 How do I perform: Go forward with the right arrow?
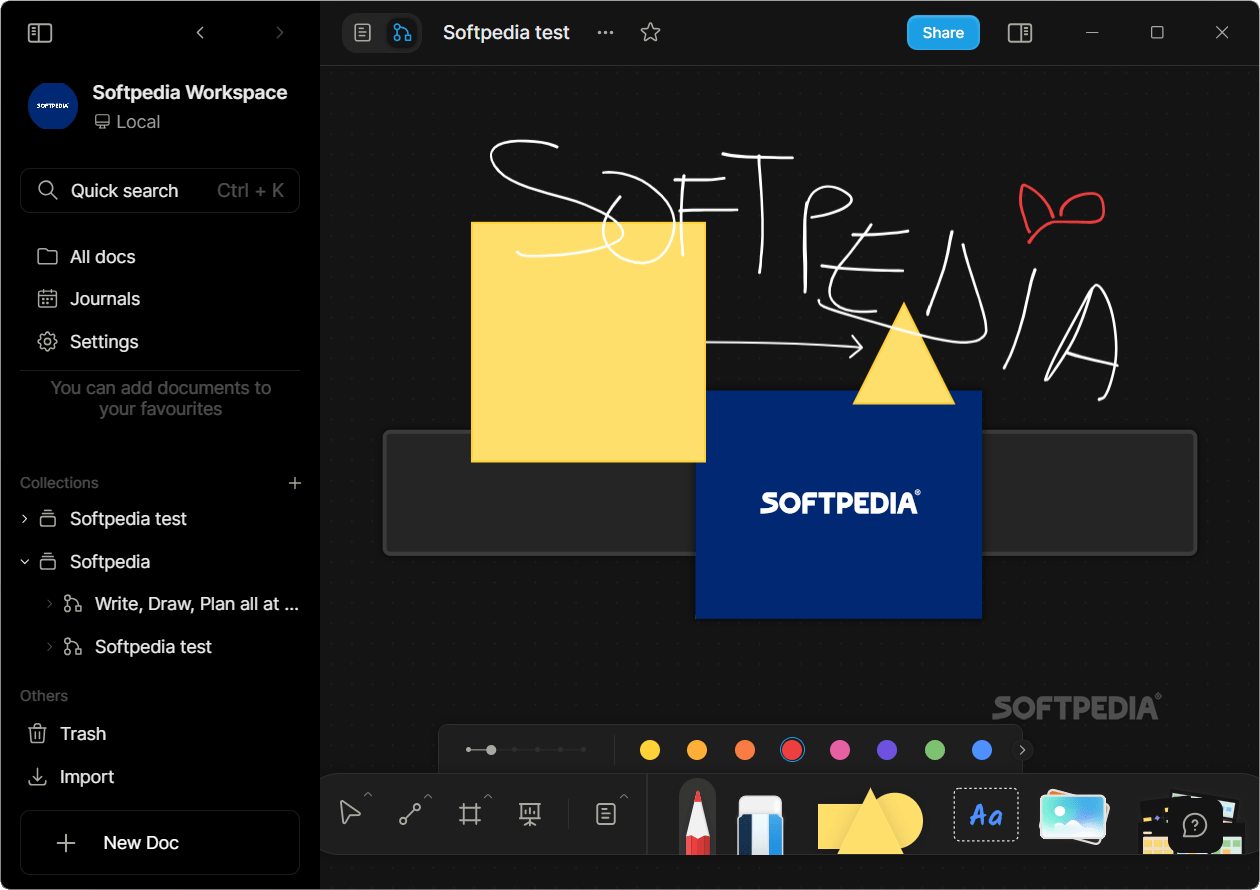pos(280,33)
